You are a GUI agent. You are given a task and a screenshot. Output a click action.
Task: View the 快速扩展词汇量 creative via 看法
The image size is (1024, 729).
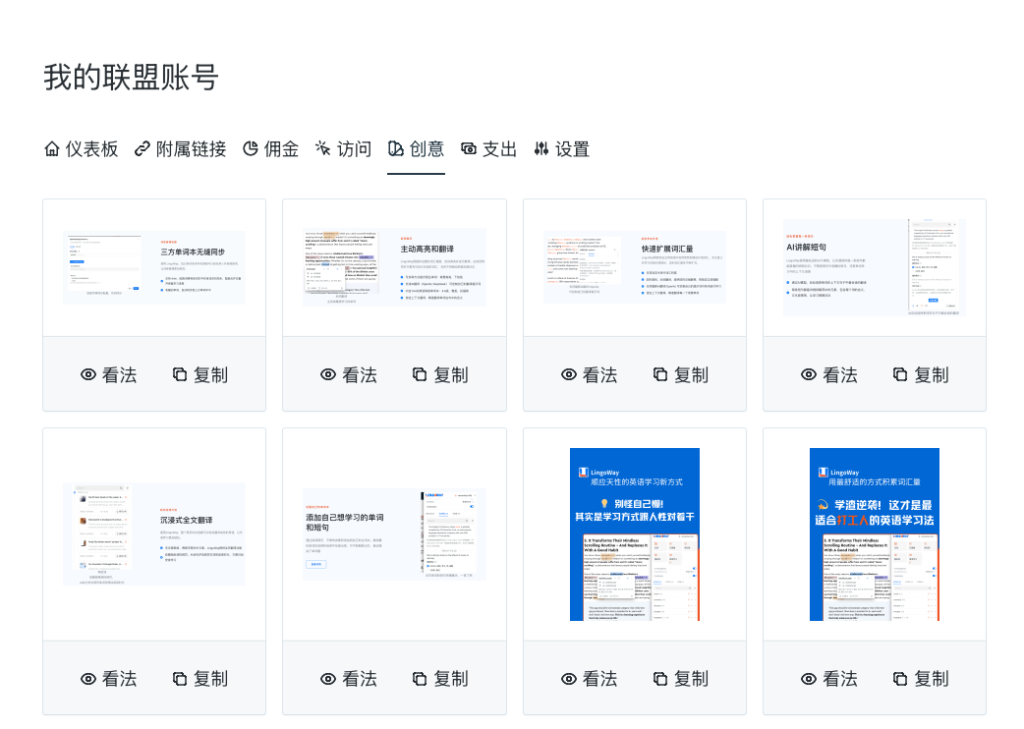pos(589,375)
